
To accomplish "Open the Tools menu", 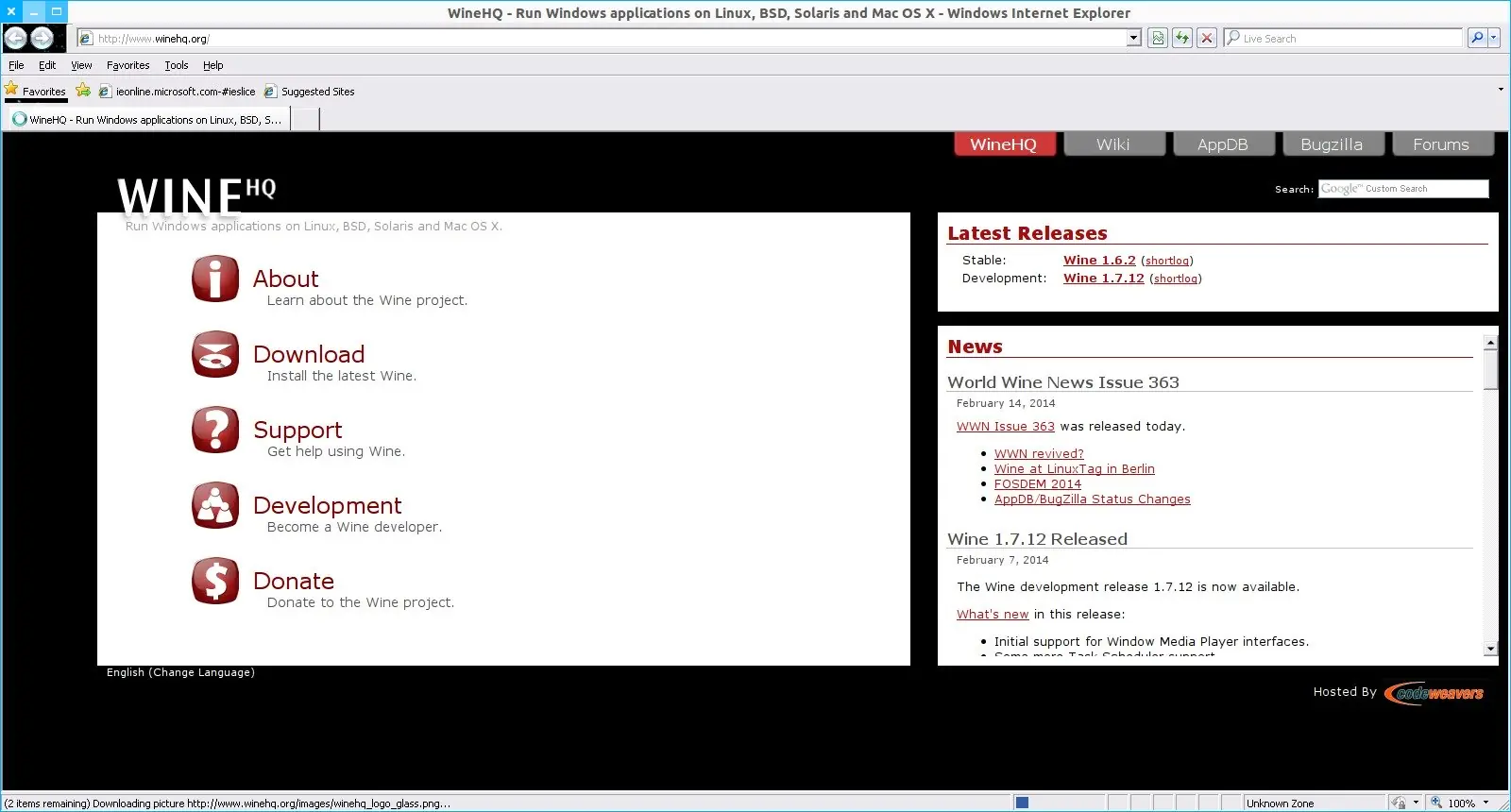I will pos(177,65).
